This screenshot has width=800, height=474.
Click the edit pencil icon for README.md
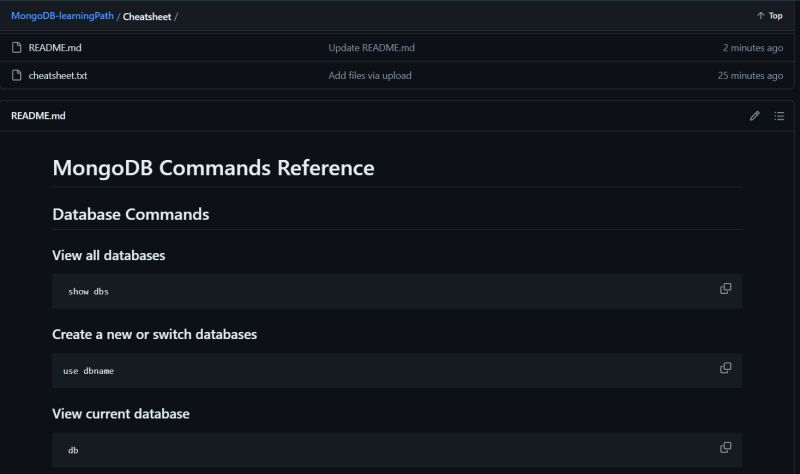[755, 116]
